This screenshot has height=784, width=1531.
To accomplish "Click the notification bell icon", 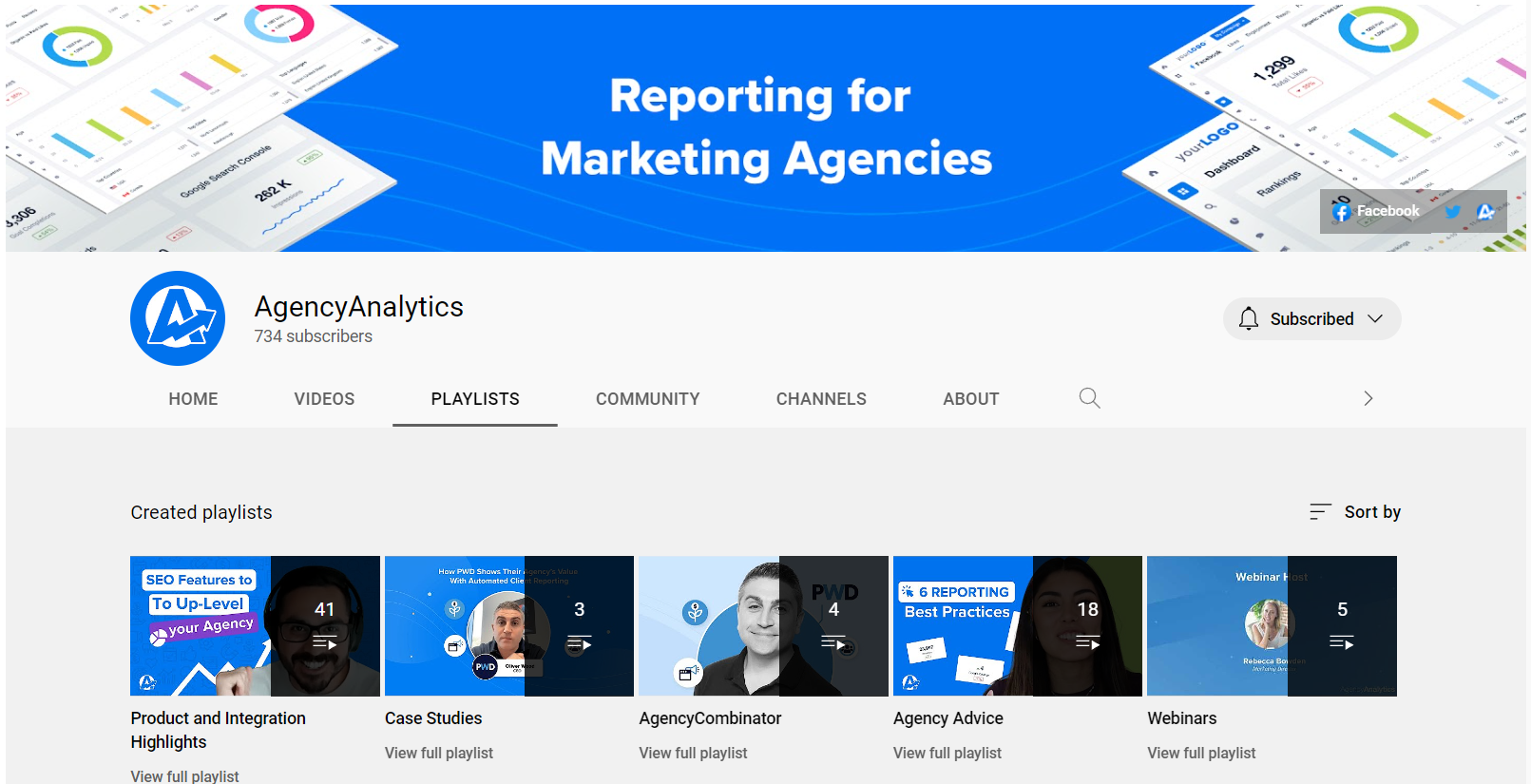I will pos(1249,319).
